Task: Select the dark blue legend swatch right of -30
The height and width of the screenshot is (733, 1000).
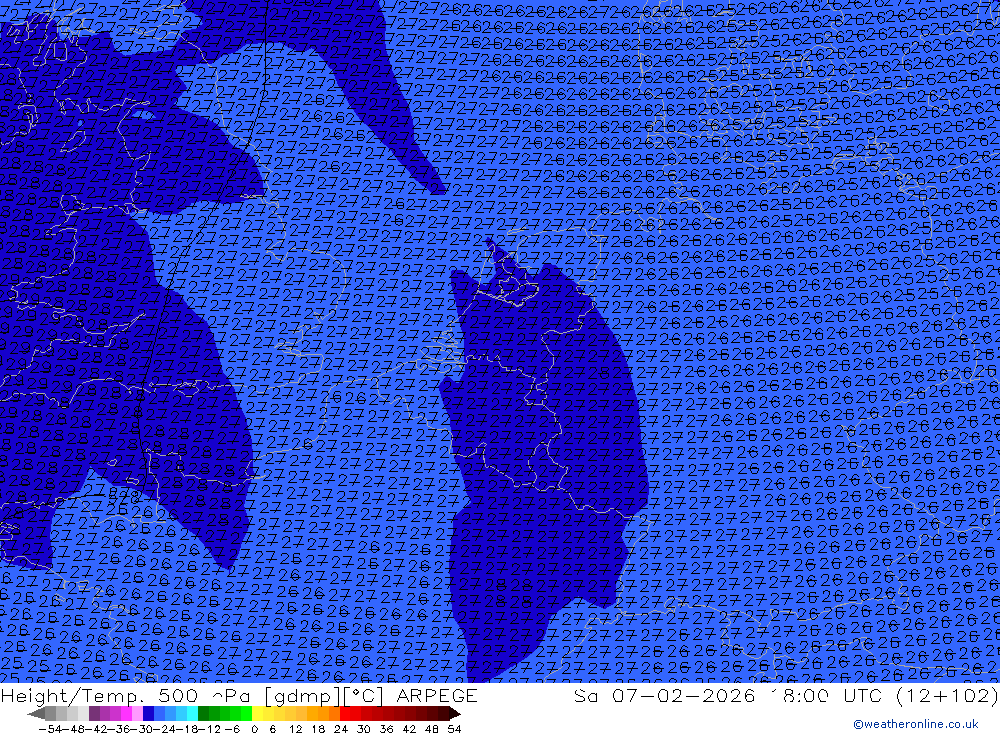Action: point(148,714)
